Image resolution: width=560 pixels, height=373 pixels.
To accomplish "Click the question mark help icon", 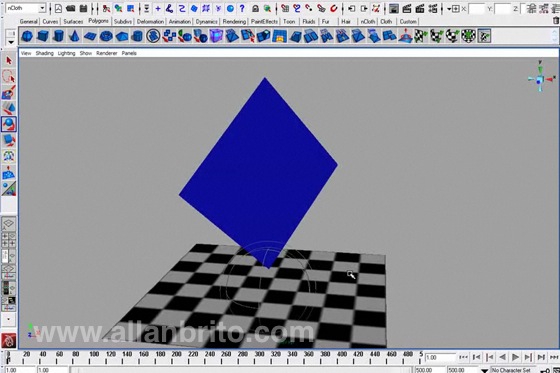I will [242, 8].
